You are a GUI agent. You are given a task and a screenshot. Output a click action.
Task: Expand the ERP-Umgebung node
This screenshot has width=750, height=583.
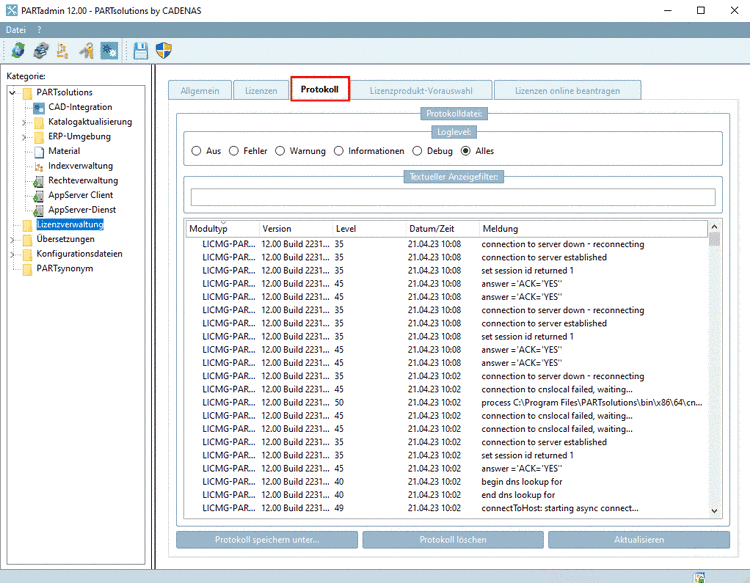click(x=24, y=137)
